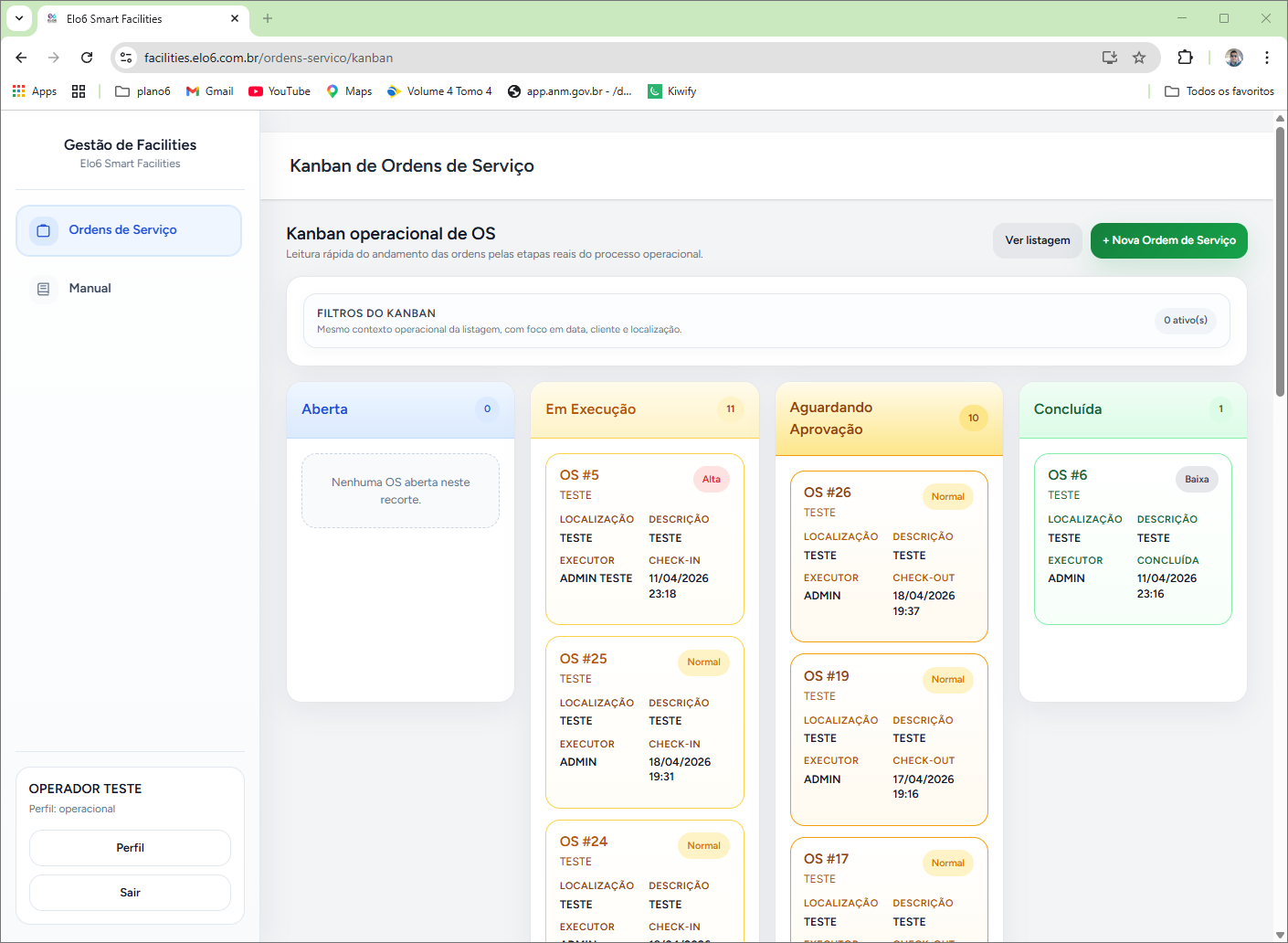Click the Aberta column header
Screen dimensions: 1288x943
point(400,409)
